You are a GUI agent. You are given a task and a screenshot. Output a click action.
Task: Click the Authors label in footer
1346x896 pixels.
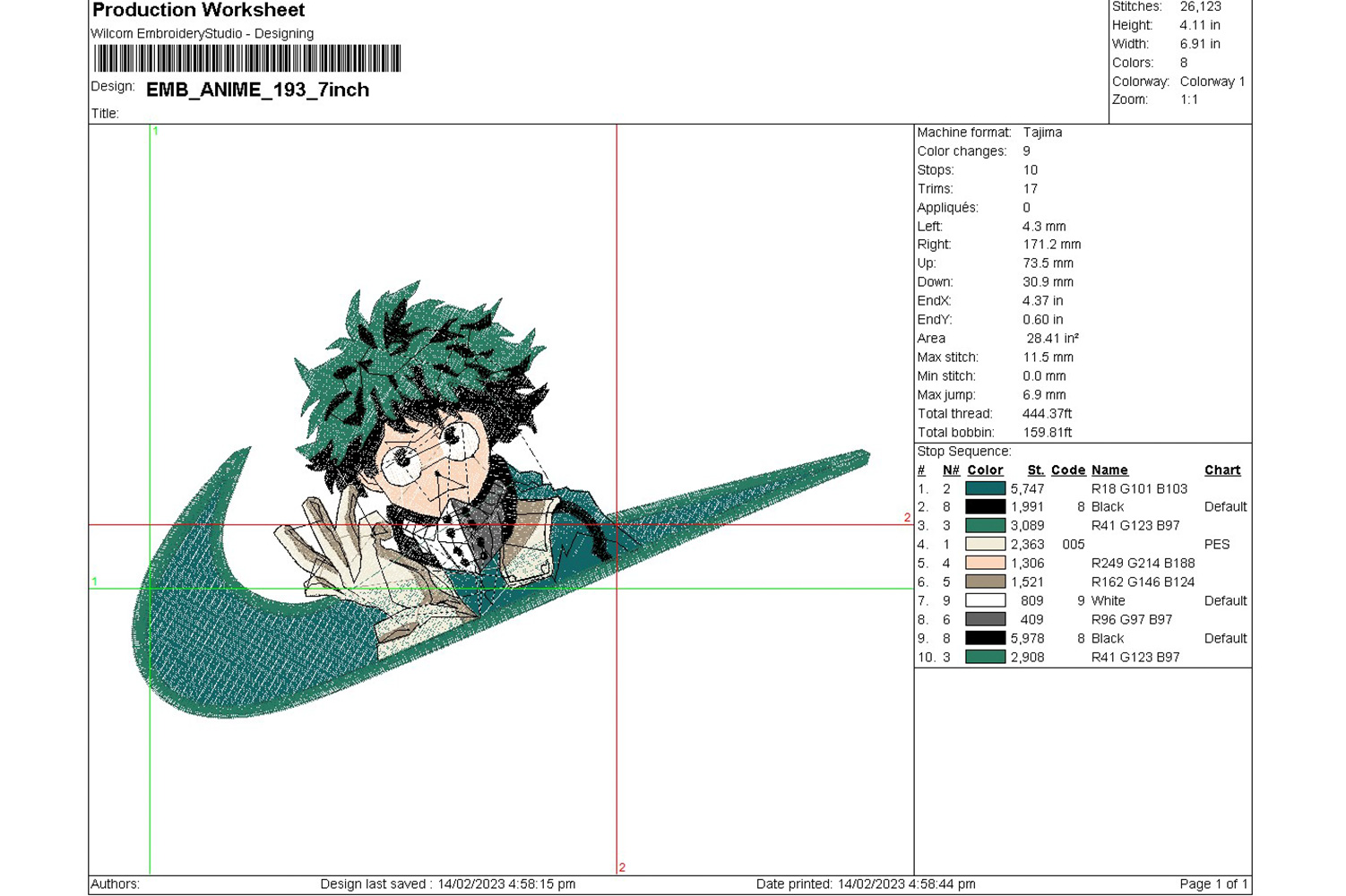point(116,884)
